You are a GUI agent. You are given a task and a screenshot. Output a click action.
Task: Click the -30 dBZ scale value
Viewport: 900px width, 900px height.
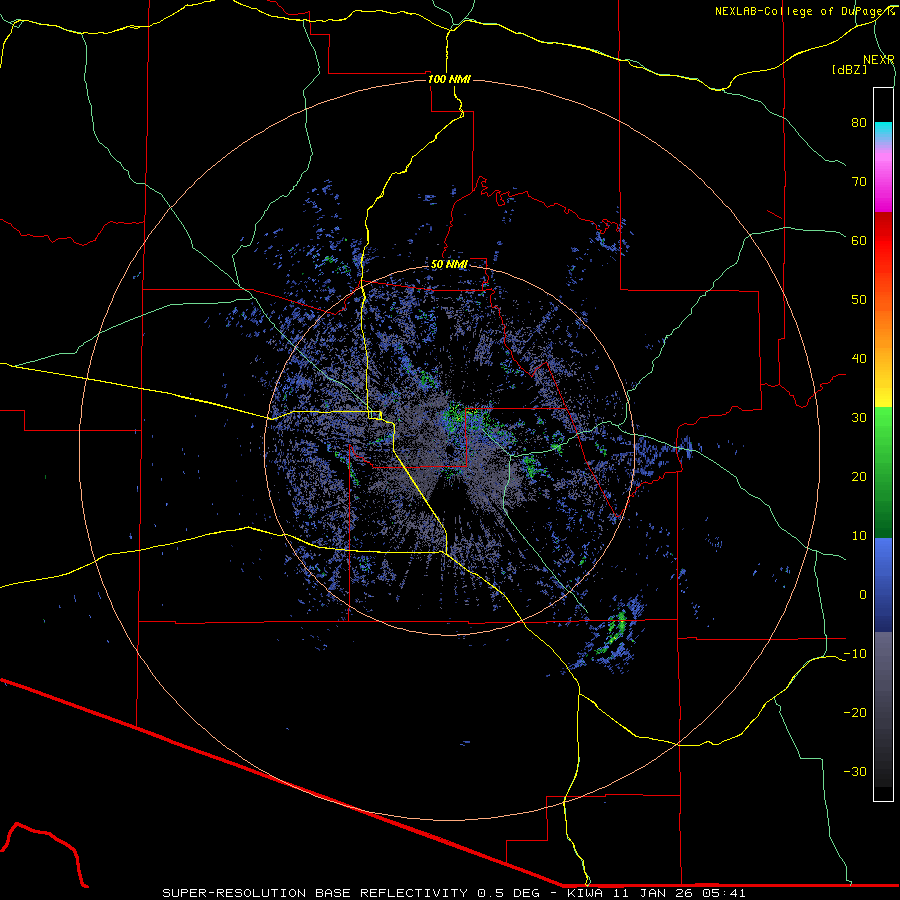pyautogui.click(x=855, y=771)
